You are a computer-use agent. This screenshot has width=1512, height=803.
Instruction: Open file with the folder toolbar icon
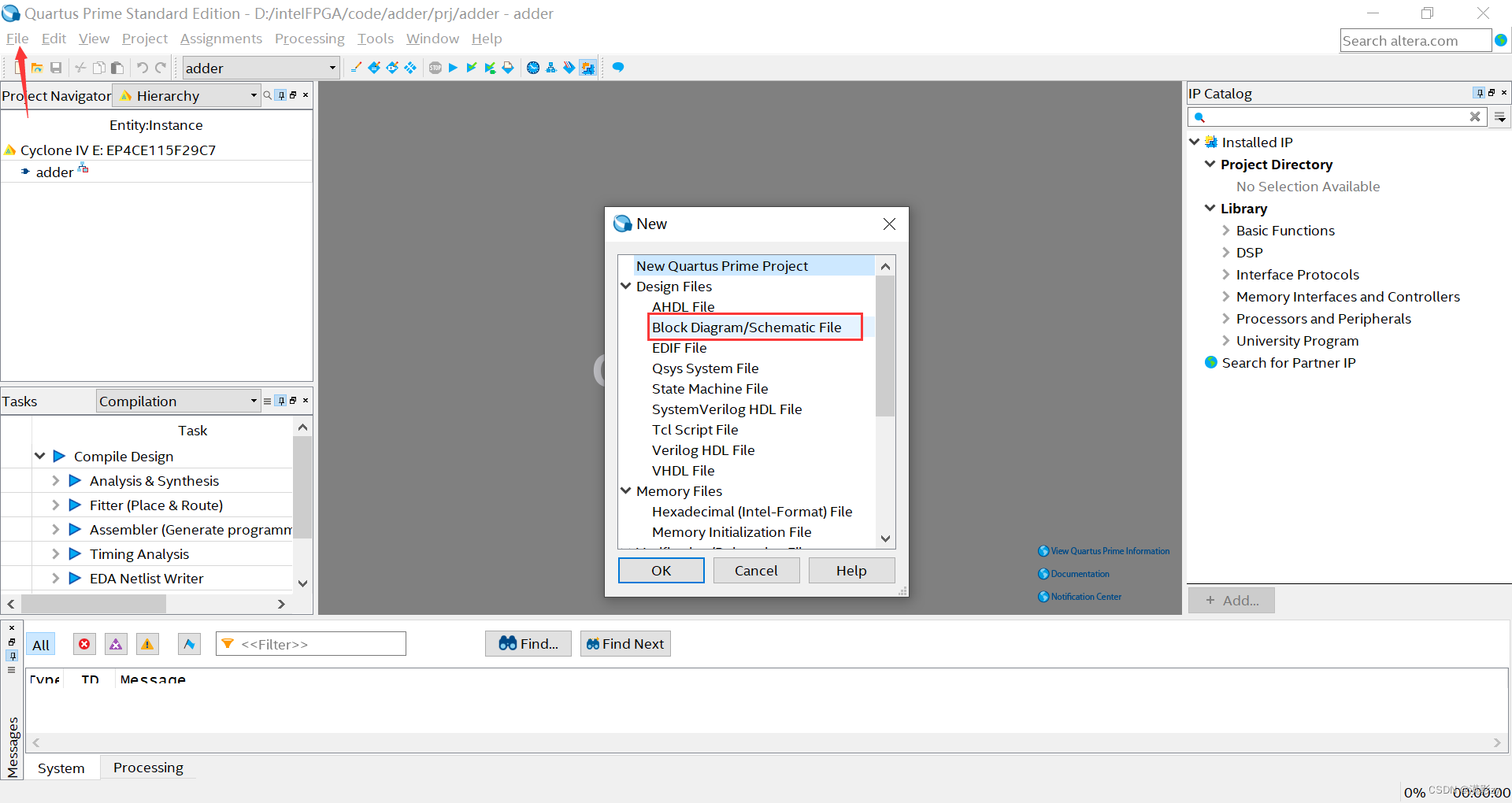coord(37,68)
